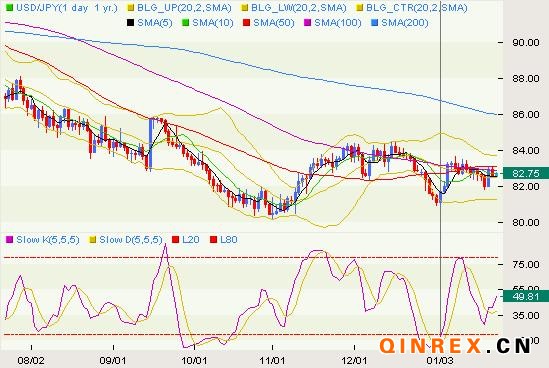Image resolution: width=549 pixels, height=368 pixels.
Task: Click the 49.81 stochastic value tag
Action: [x=526, y=296]
